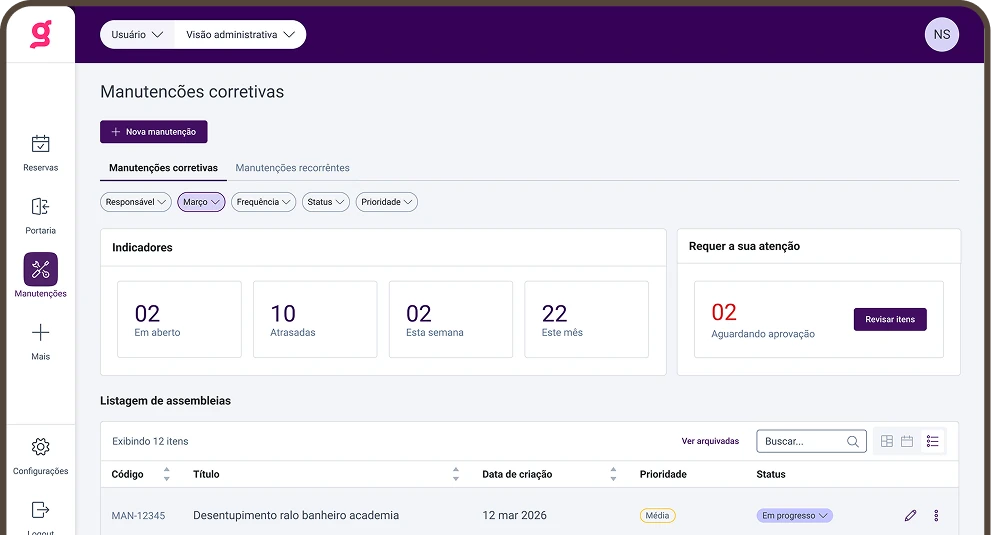
Task: Open the Visão administrativa dropdown
Action: point(240,35)
